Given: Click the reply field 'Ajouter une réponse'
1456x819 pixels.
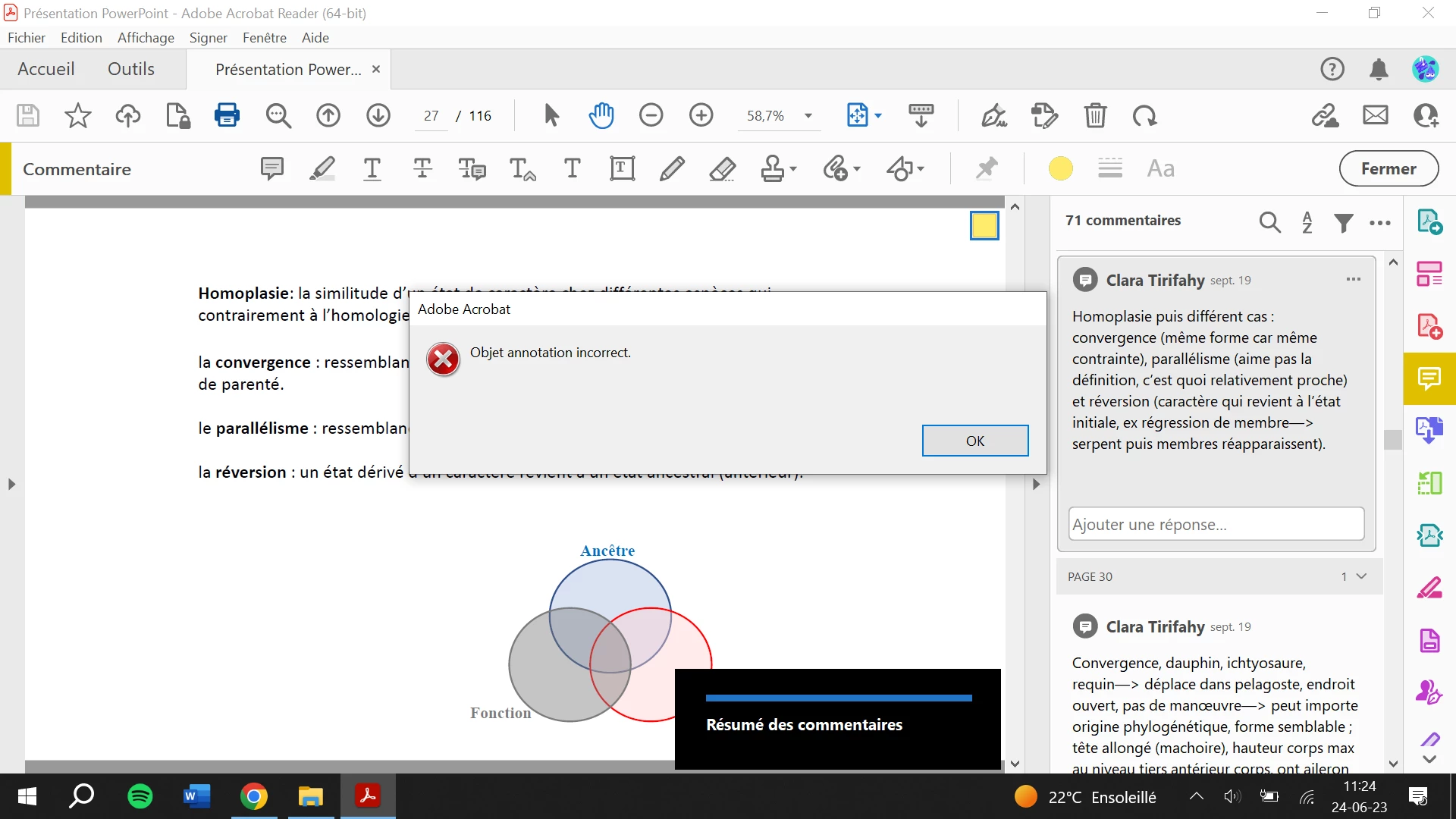Looking at the screenshot, I should tap(1216, 524).
